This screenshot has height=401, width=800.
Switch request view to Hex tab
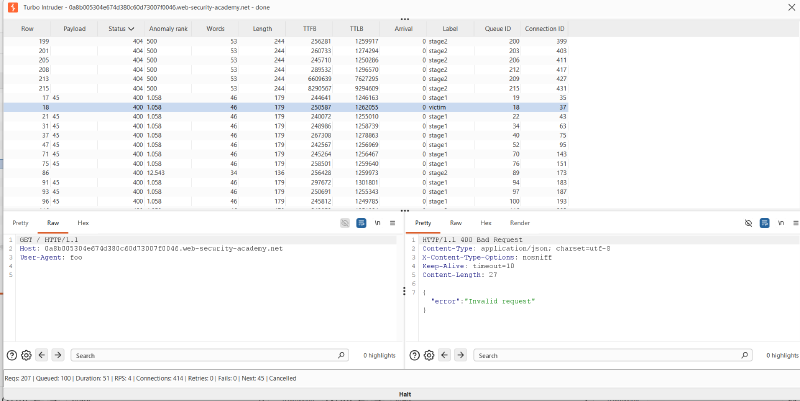[83, 223]
